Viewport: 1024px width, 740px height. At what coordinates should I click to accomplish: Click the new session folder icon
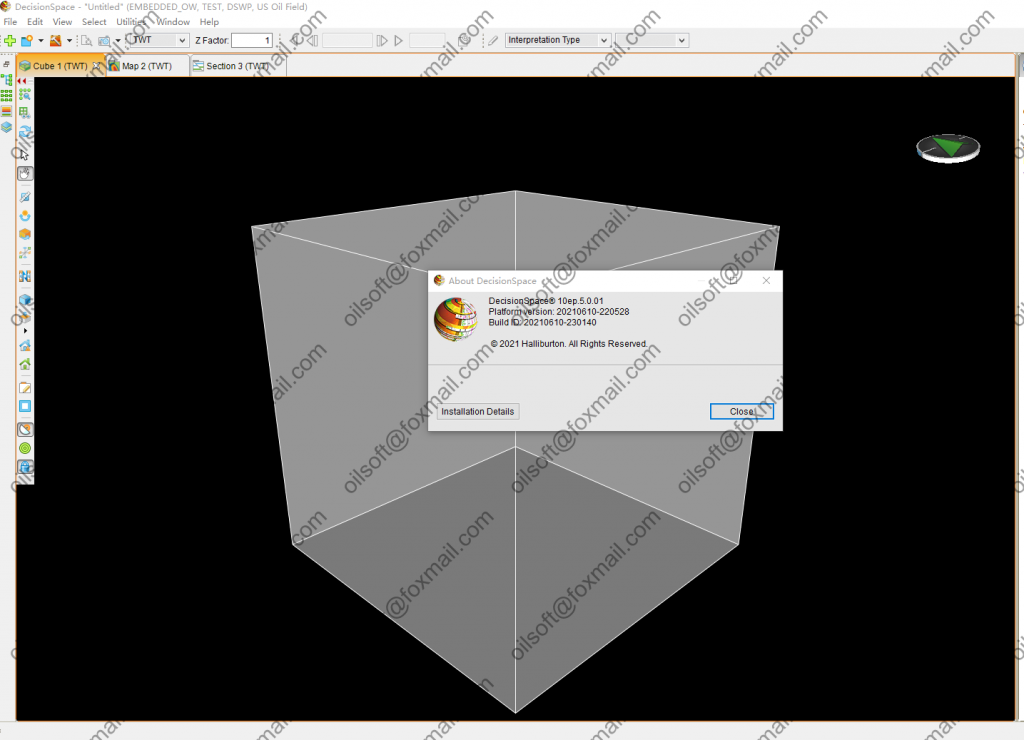point(27,40)
